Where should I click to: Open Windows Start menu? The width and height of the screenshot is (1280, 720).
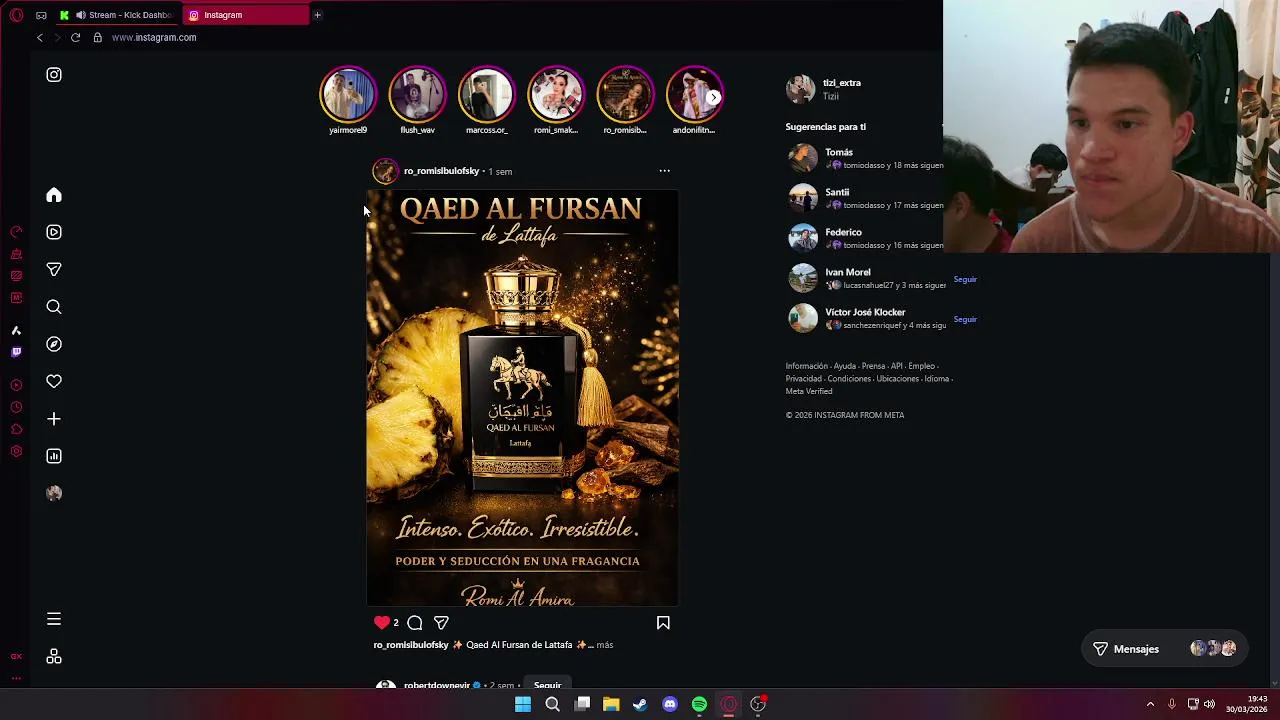(523, 704)
